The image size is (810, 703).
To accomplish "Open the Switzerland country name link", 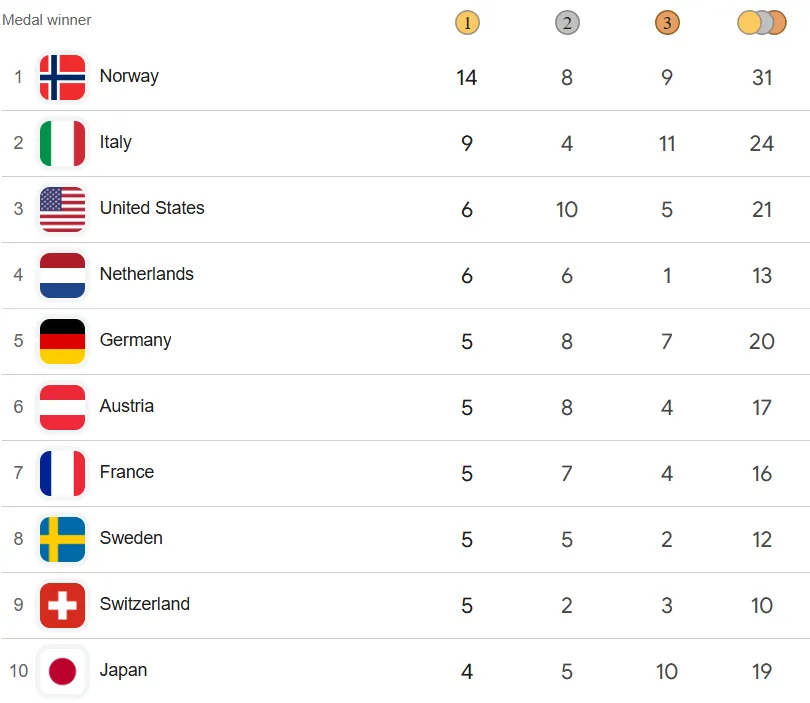I will click(144, 604).
